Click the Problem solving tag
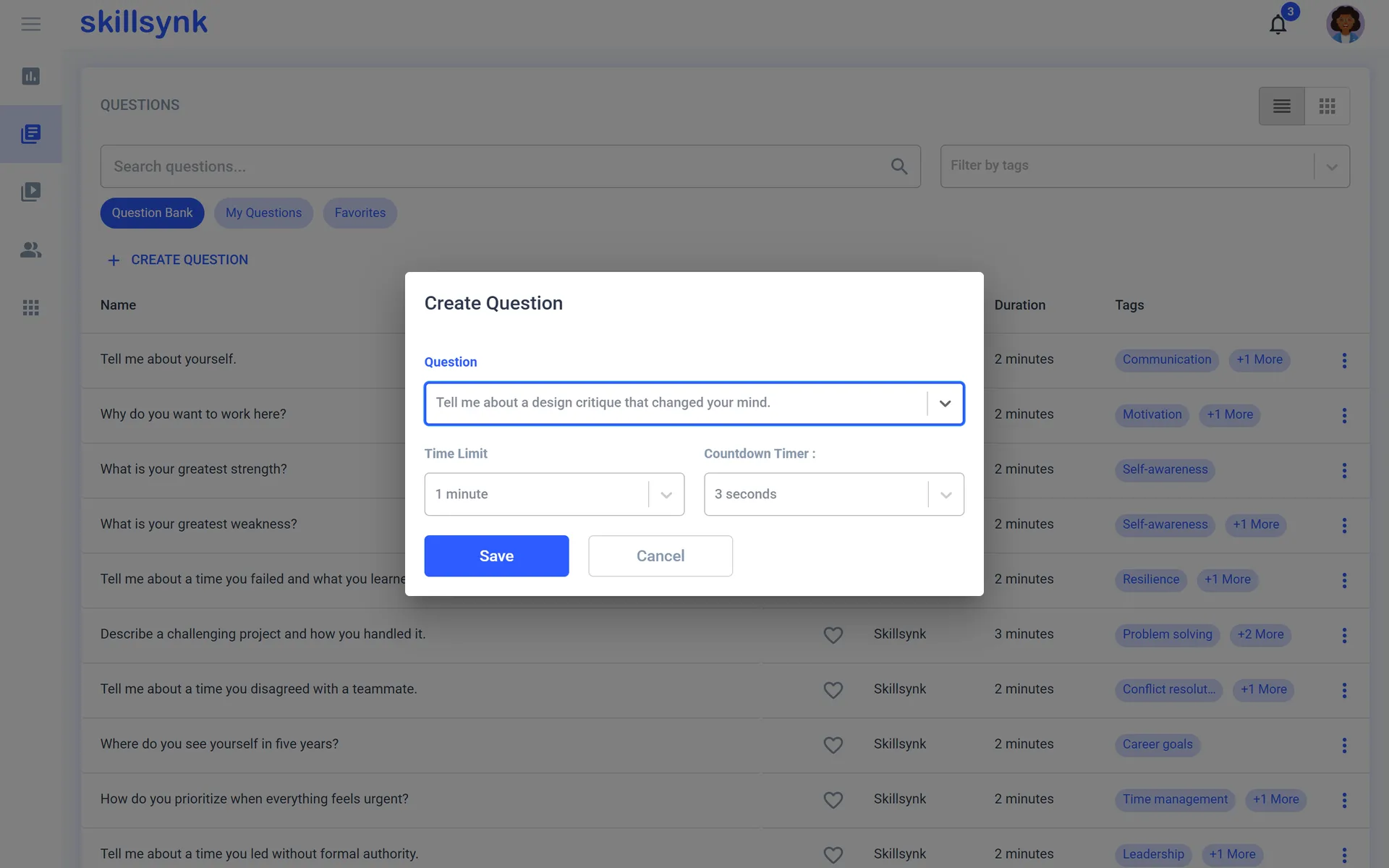Screen dimensions: 1389x868 tap(1168, 634)
